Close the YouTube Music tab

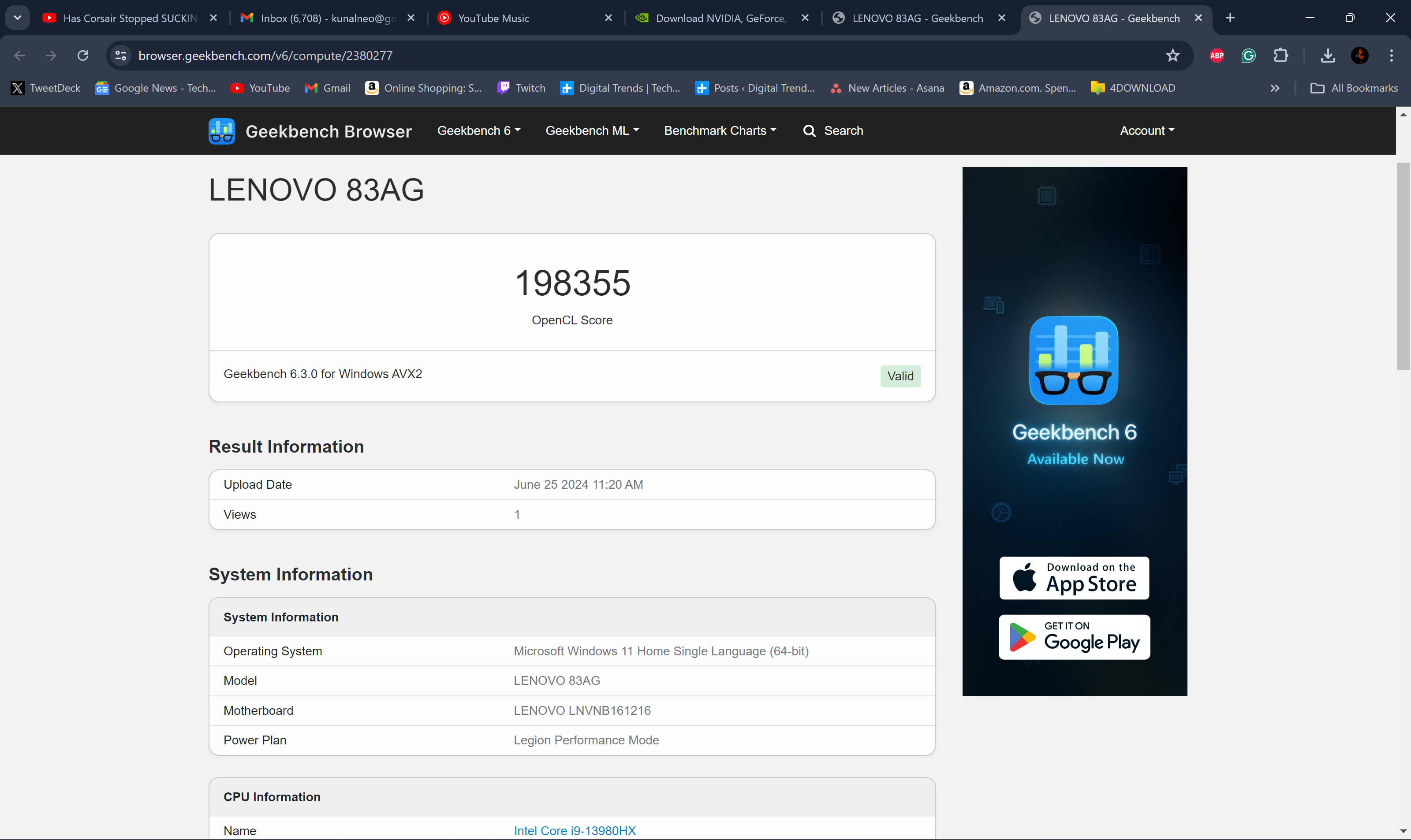coord(608,18)
